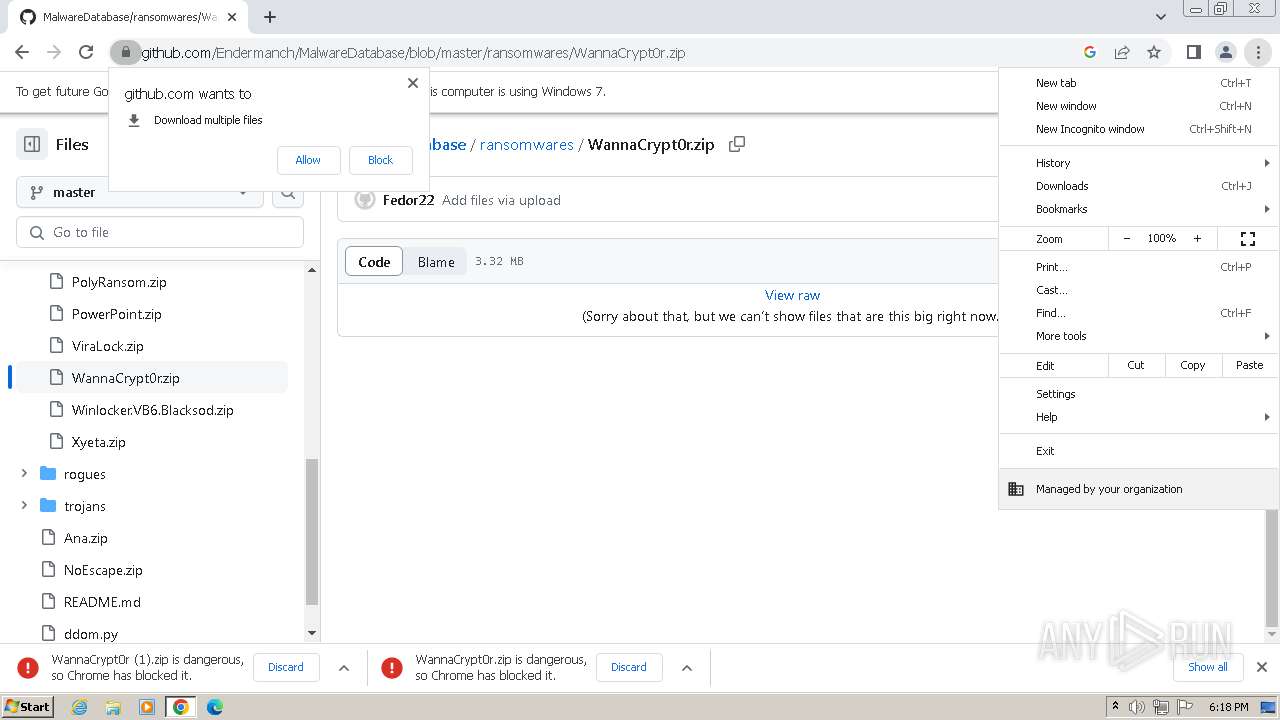The image size is (1280, 720).
Task: Expand Bookmarks submenu
Action: pyautogui.click(x=1139, y=209)
